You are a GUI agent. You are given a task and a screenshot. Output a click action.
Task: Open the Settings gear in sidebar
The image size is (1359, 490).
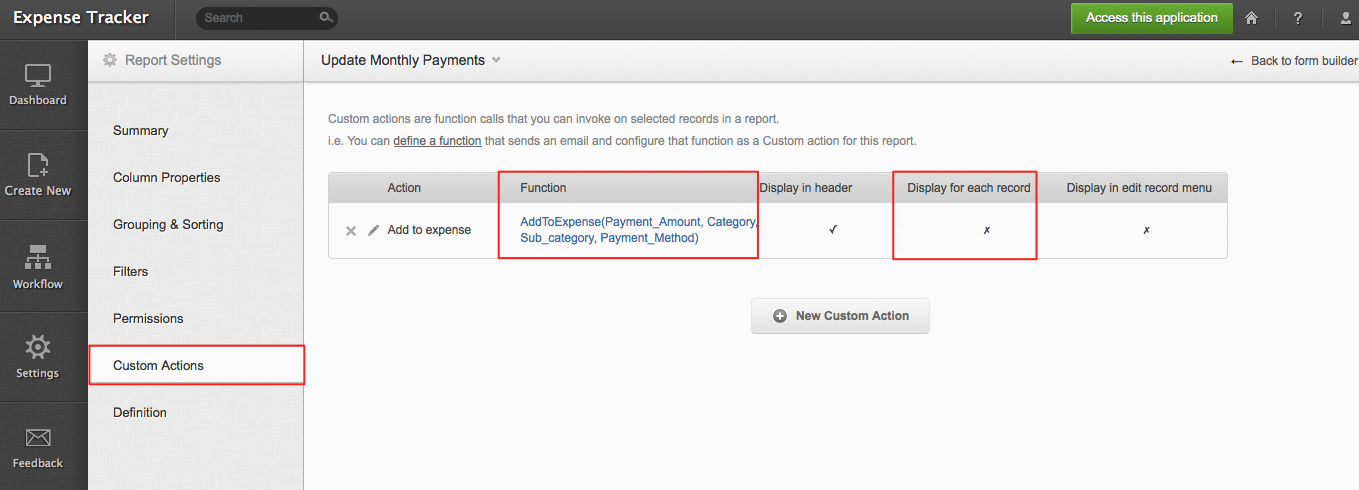(x=38, y=347)
